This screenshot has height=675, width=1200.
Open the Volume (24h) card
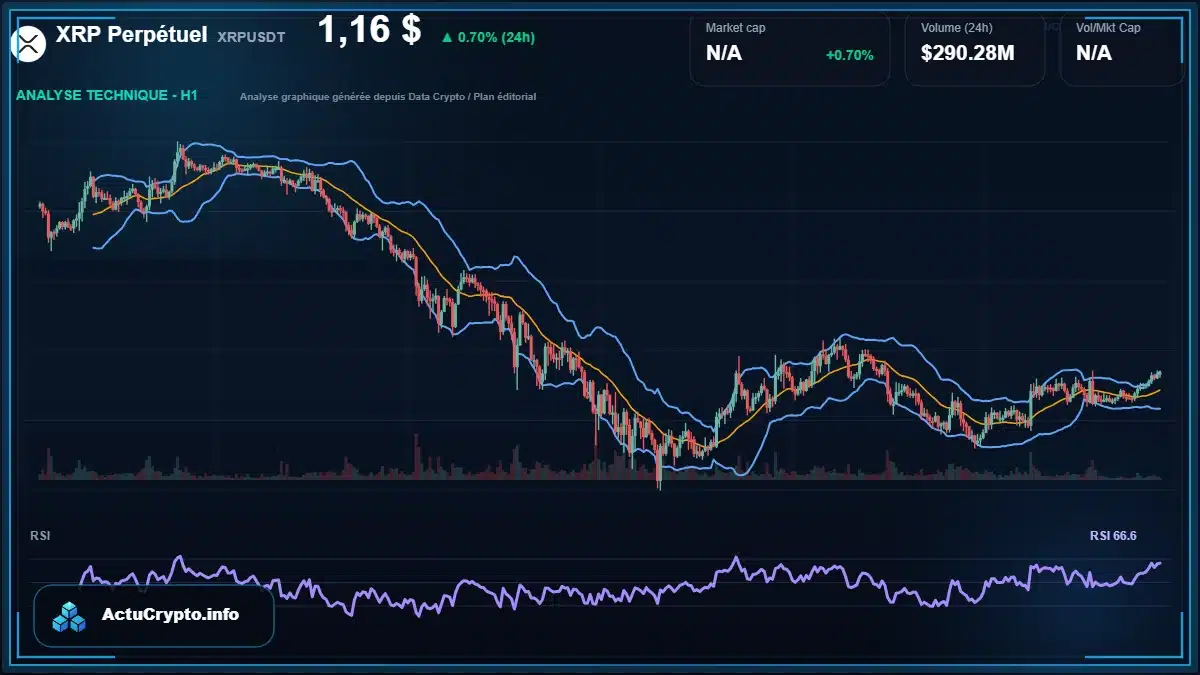click(x=975, y=48)
